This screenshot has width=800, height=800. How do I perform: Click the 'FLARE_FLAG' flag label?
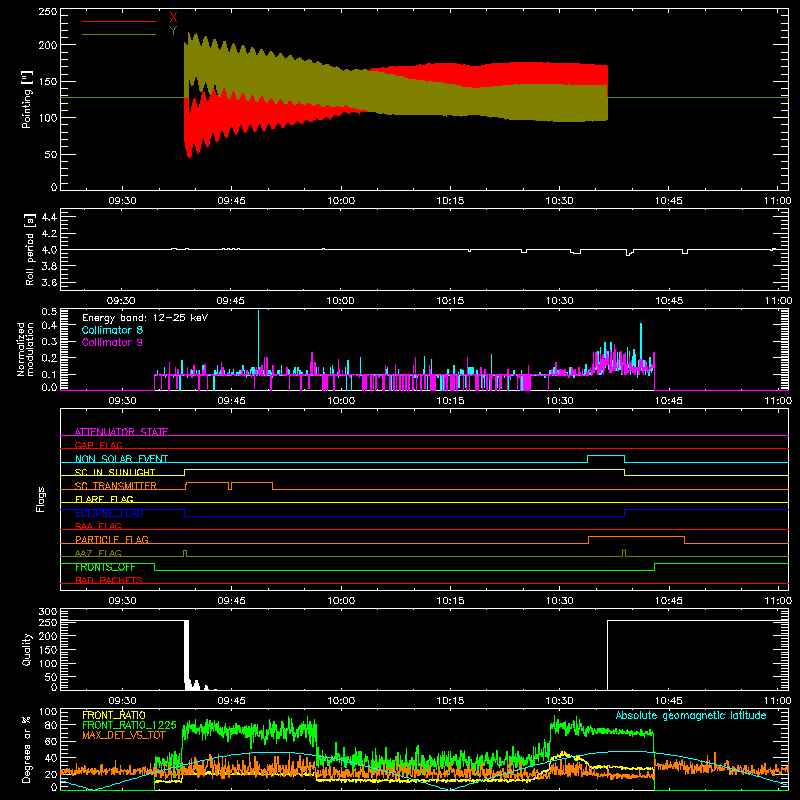[104, 499]
